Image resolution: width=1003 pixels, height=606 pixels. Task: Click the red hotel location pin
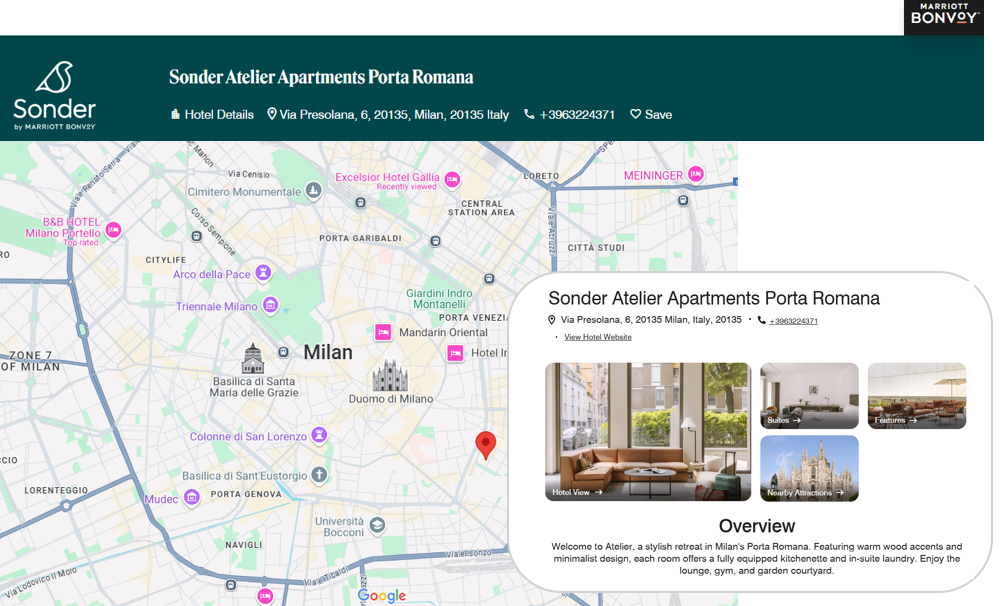point(486,445)
